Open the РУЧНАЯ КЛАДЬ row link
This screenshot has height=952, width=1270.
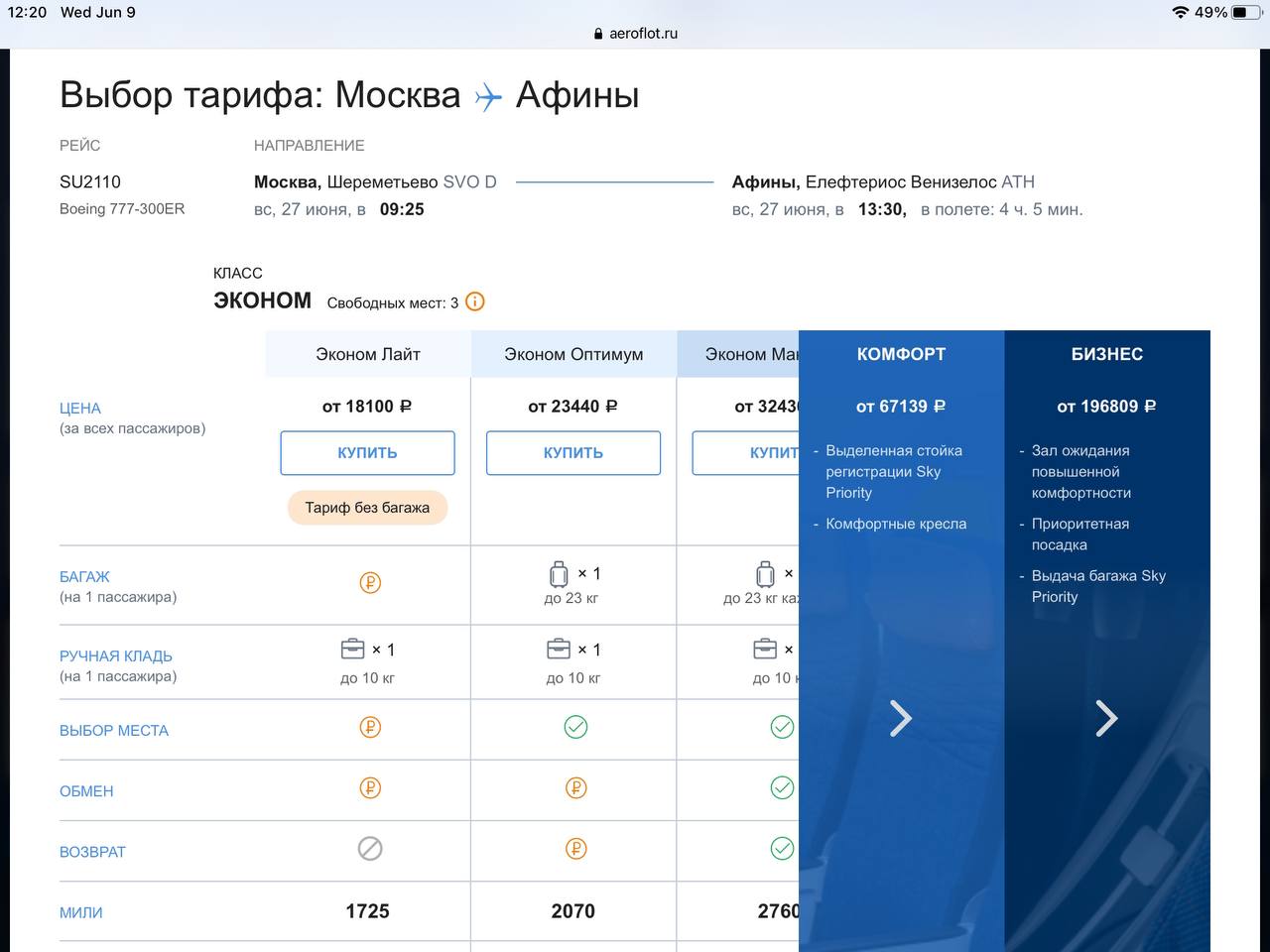116,656
